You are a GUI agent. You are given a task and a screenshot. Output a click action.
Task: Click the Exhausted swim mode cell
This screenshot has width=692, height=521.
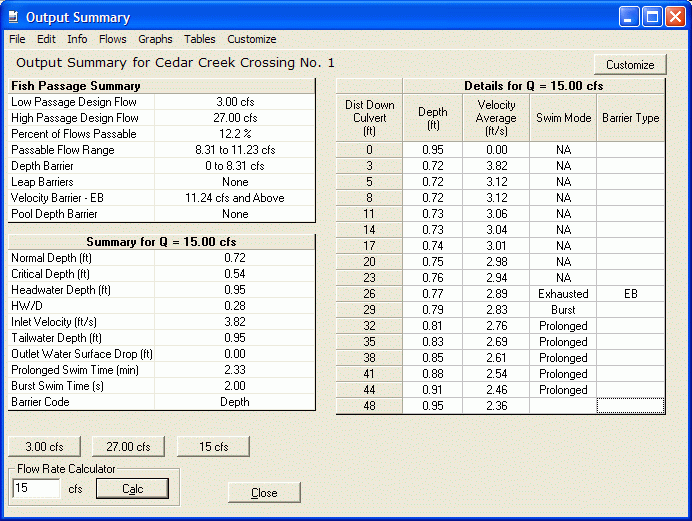[563, 294]
